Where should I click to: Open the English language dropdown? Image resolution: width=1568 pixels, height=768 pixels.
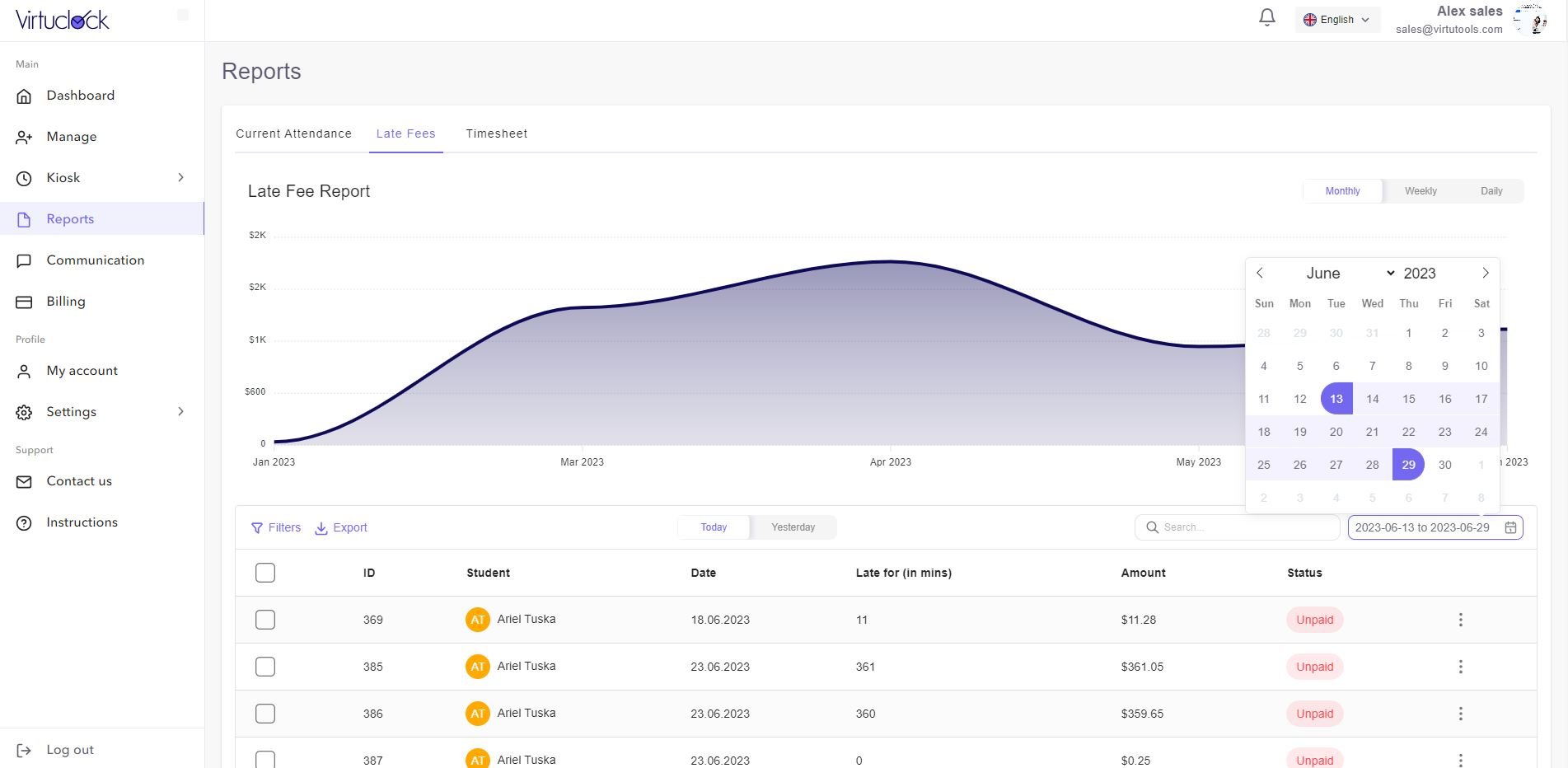click(x=1336, y=20)
